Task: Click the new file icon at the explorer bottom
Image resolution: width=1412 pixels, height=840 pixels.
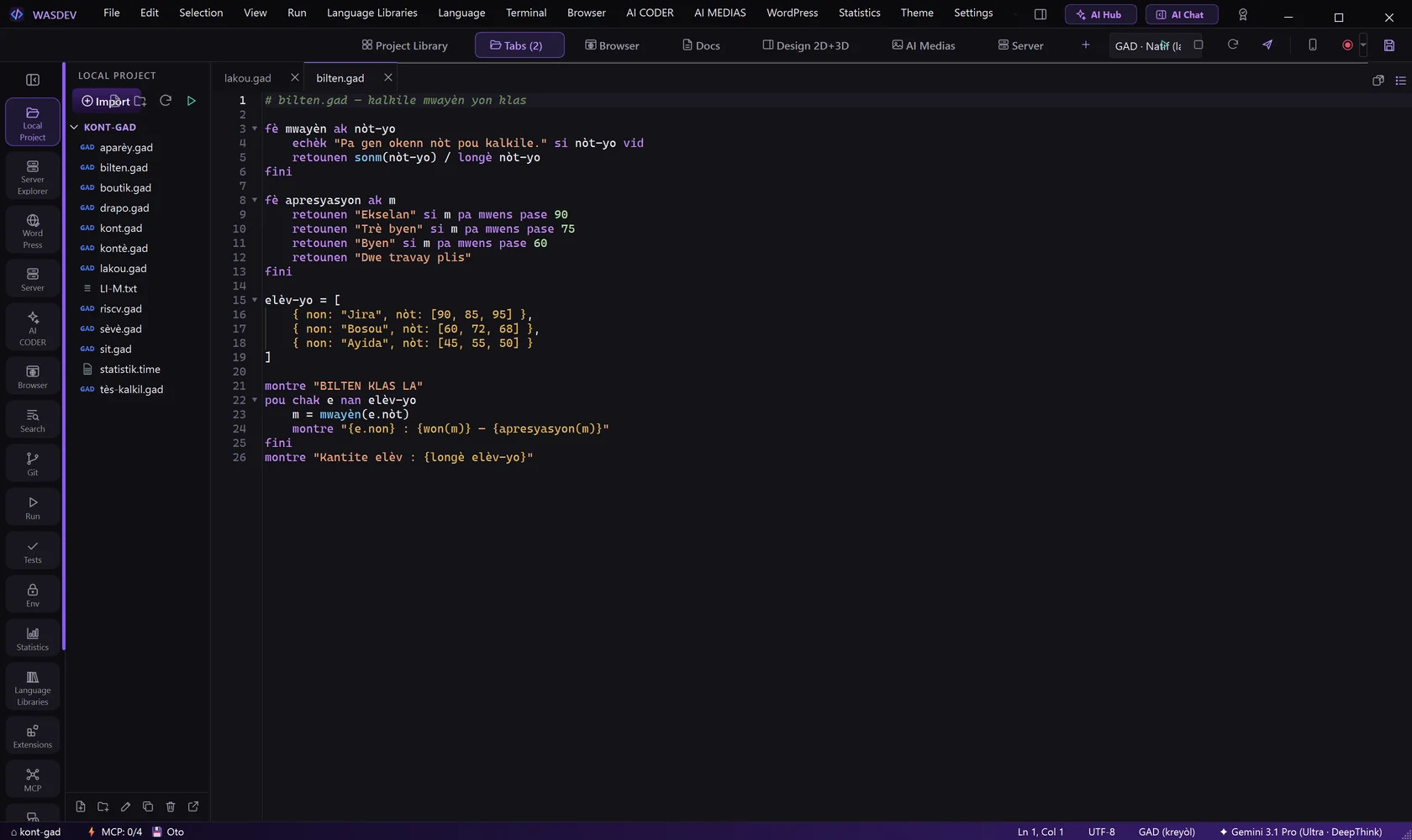Action: click(x=81, y=806)
